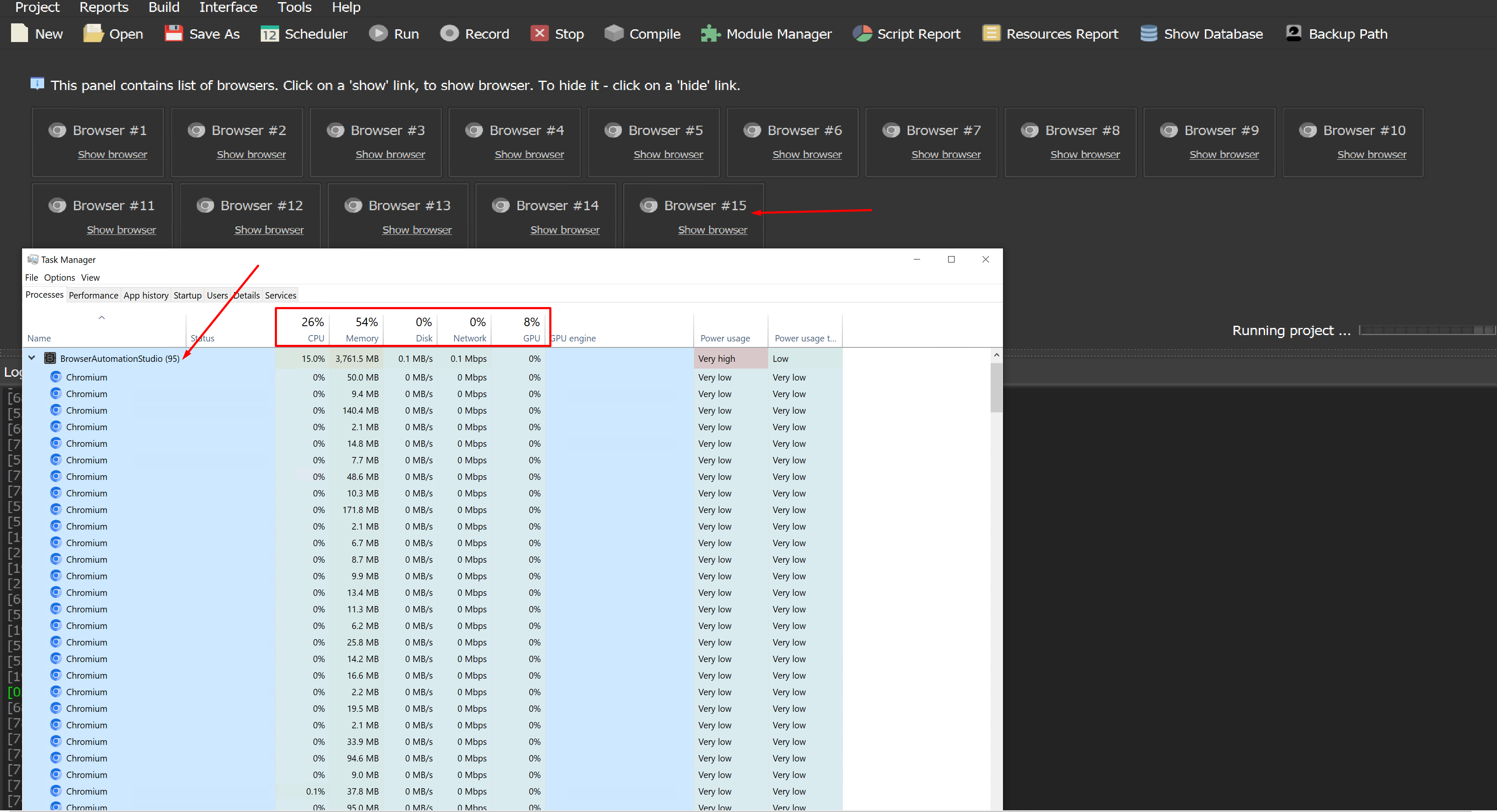This screenshot has height=812, width=1497.
Task: Open a project with the Open icon
Action: click(93, 33)
